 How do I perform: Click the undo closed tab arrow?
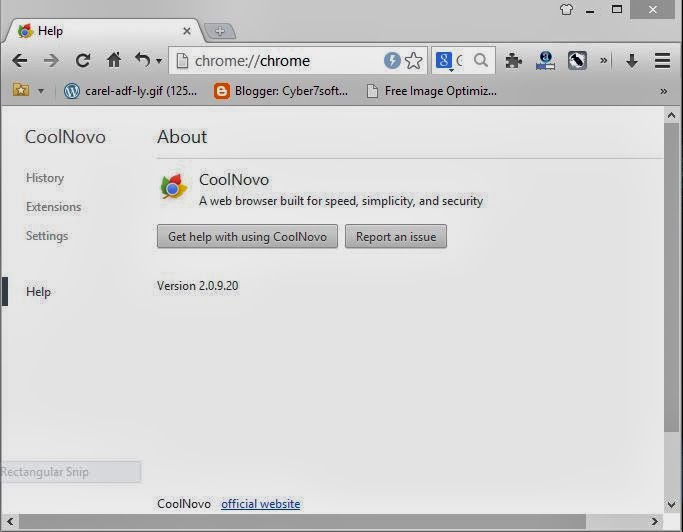click(x=142, y=60)
